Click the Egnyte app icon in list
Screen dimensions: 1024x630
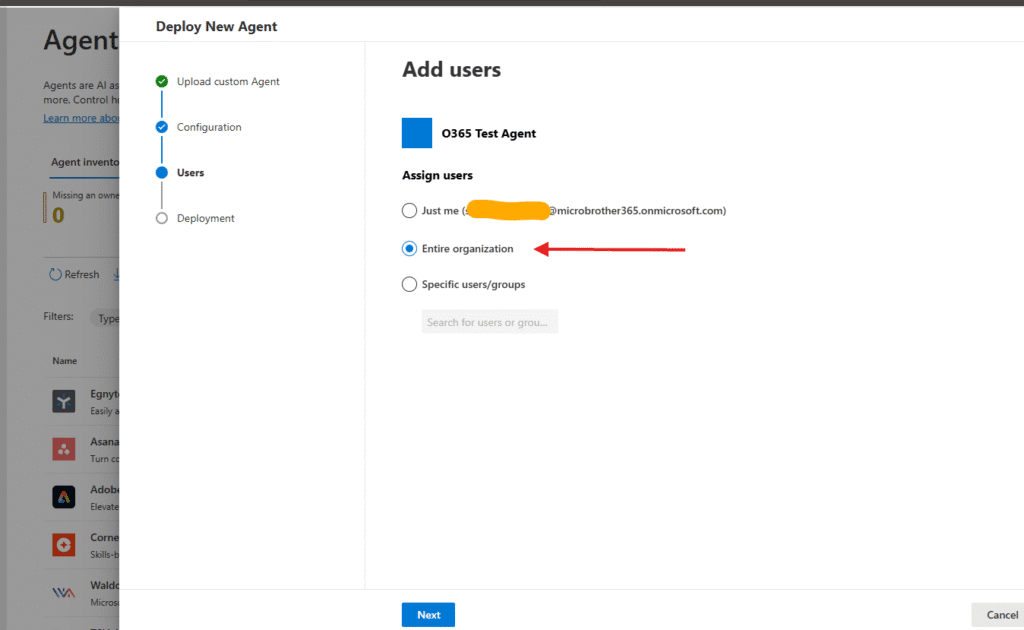[x=64, y=402]
